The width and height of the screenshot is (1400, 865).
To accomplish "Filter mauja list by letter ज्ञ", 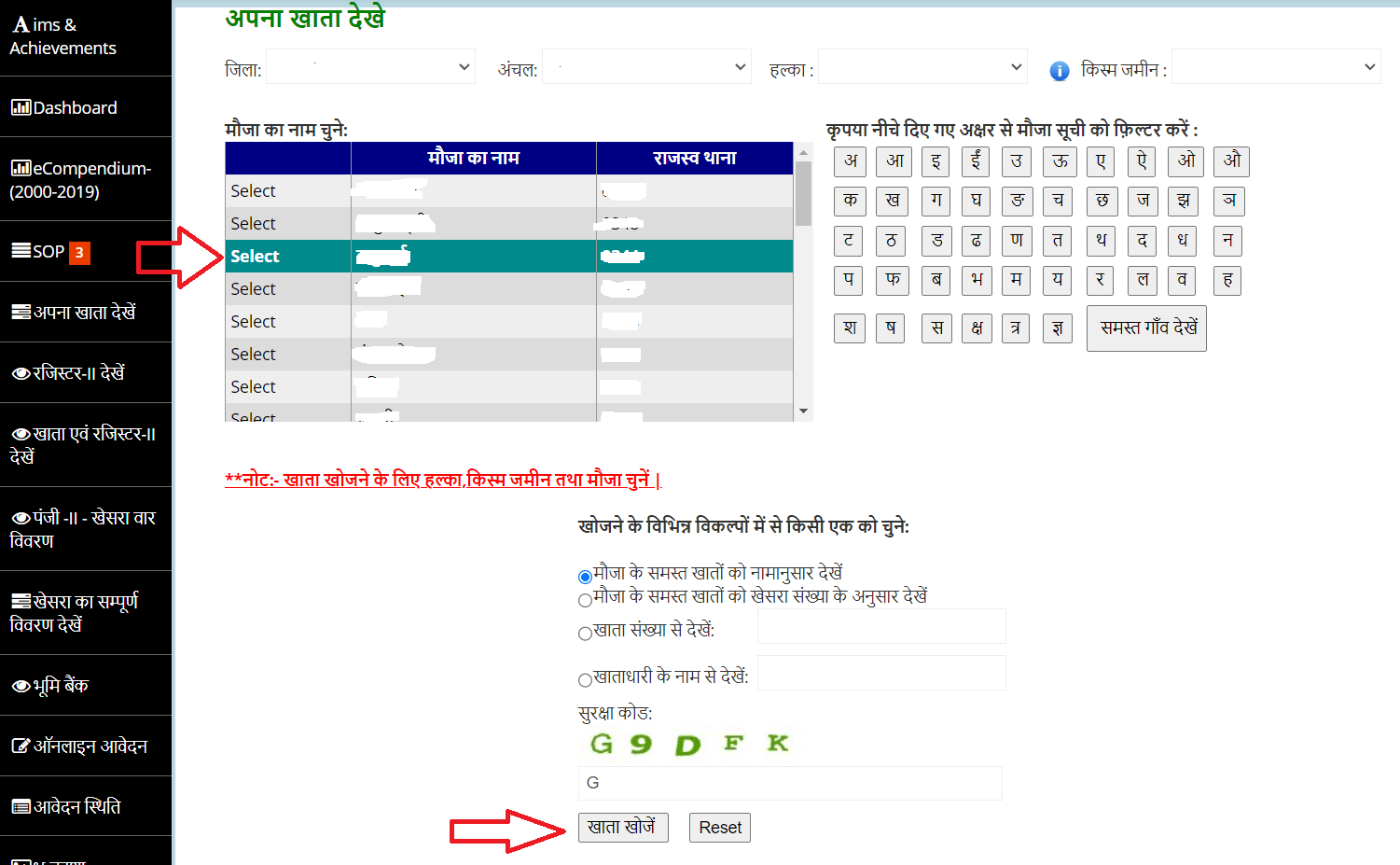I will [1057, 328].
